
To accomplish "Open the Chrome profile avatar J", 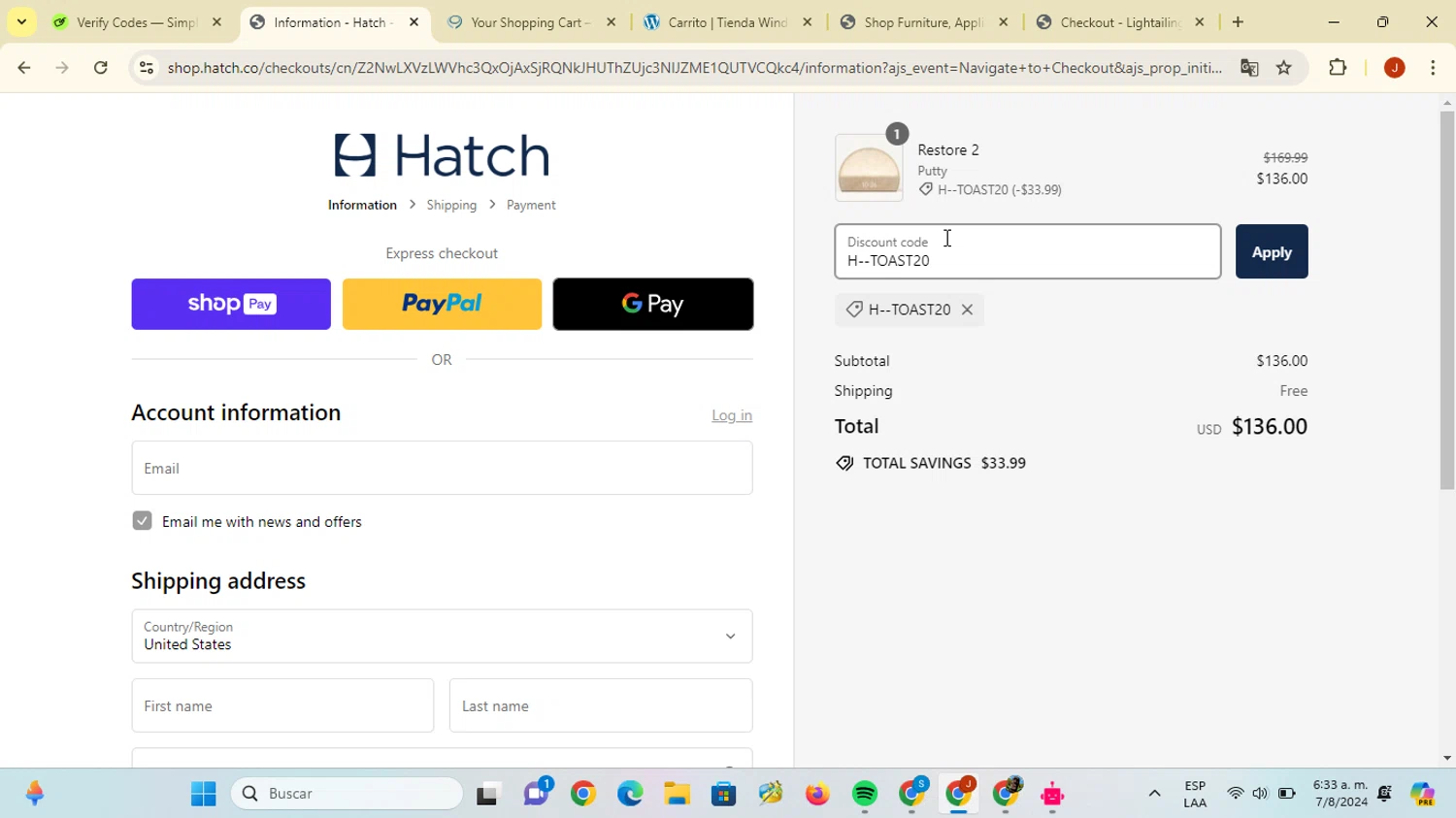I will pyautogui.click(x=1395, y=67).
